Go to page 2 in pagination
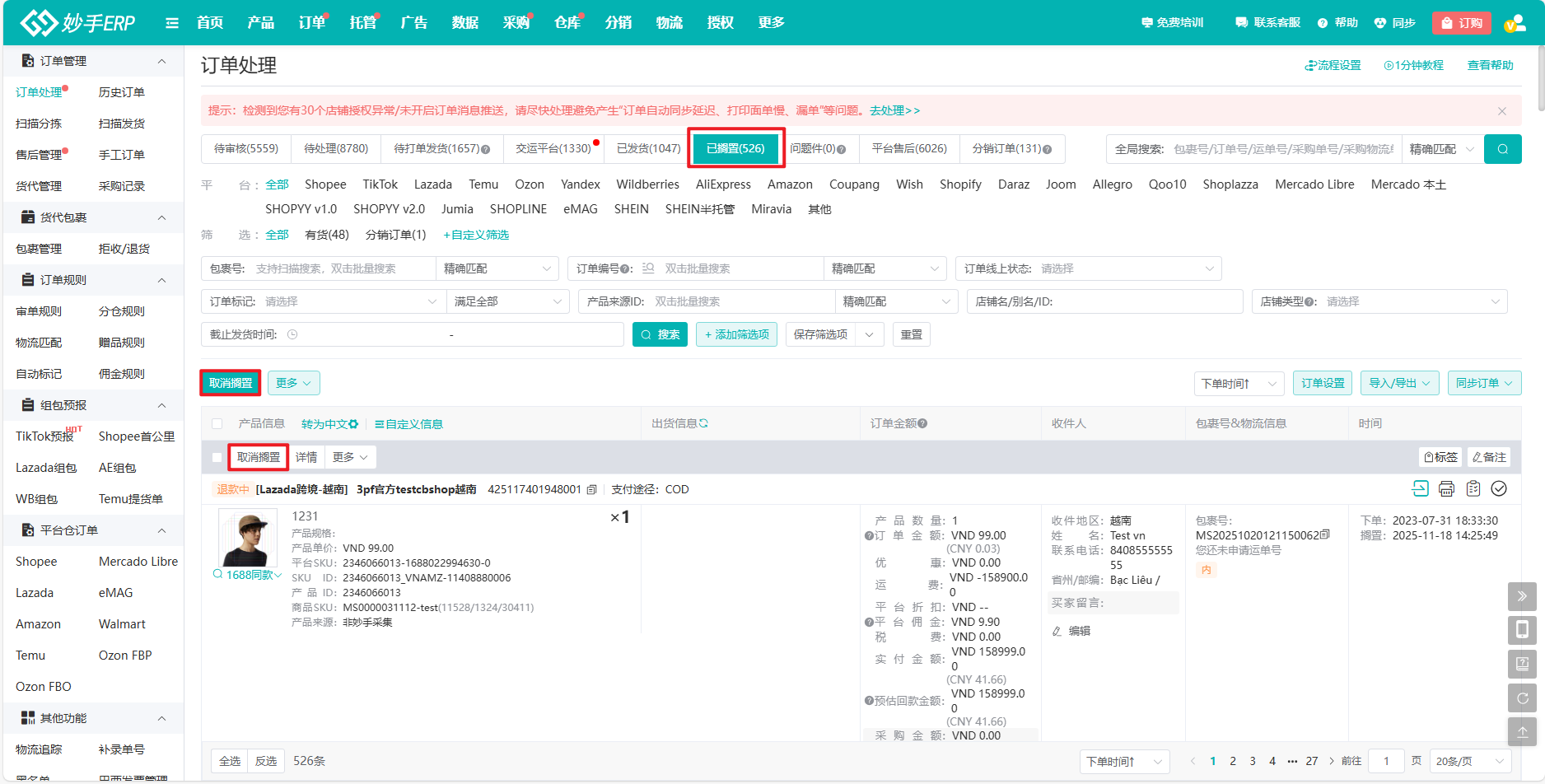This screenshot has width=1545, height=784. 1233,762
